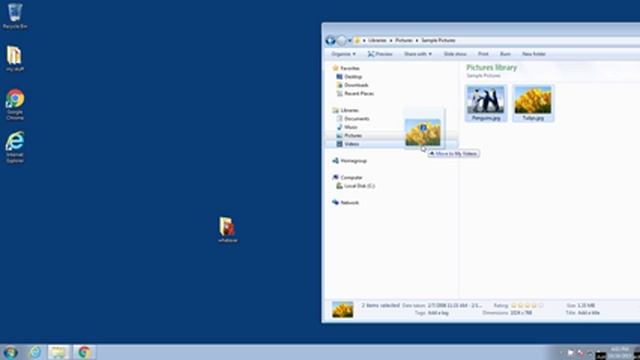Click the Pictures library heading
Viewport: 640px width, 360px height.
(x=491, y=68)
